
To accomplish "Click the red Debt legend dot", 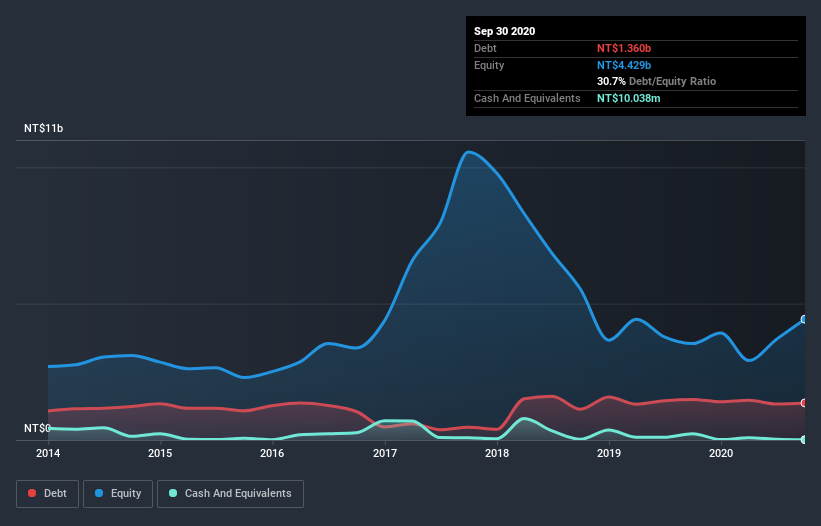I will pos(32,493).
